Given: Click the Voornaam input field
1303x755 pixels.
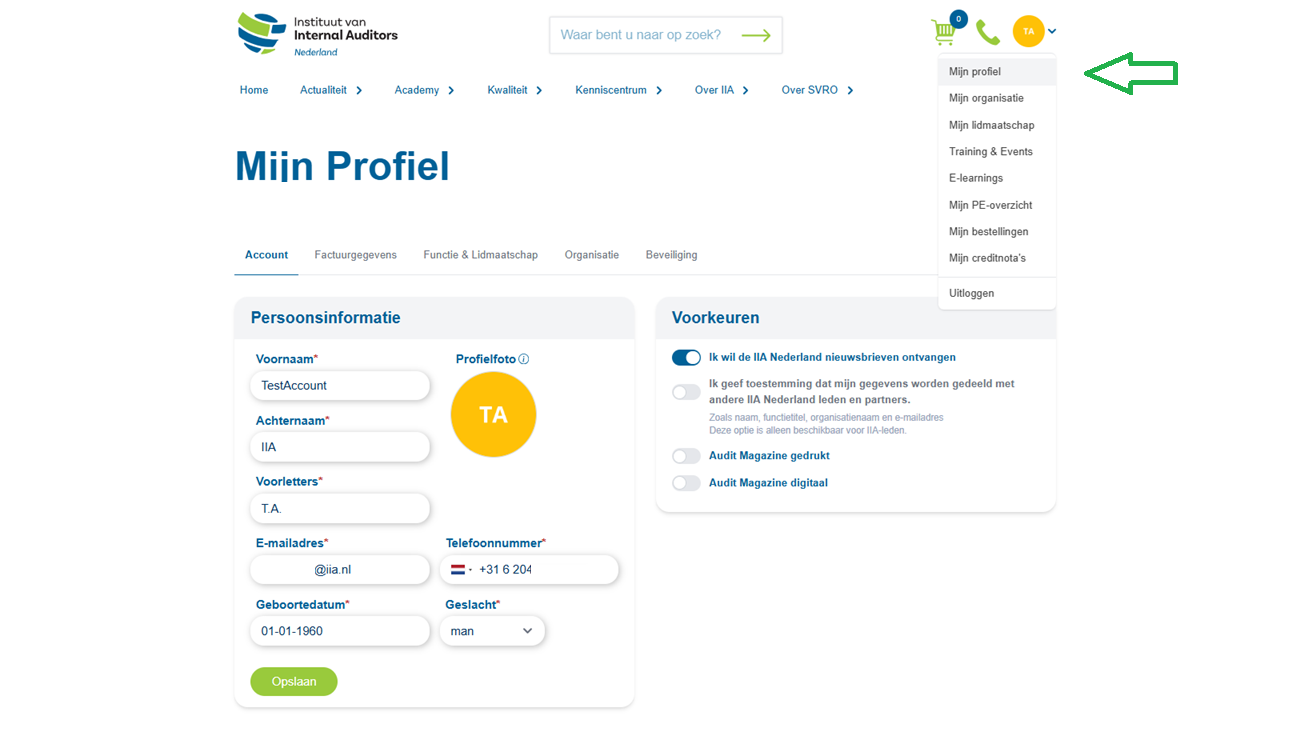Looking at the screenshot, I should pos(340,385).
